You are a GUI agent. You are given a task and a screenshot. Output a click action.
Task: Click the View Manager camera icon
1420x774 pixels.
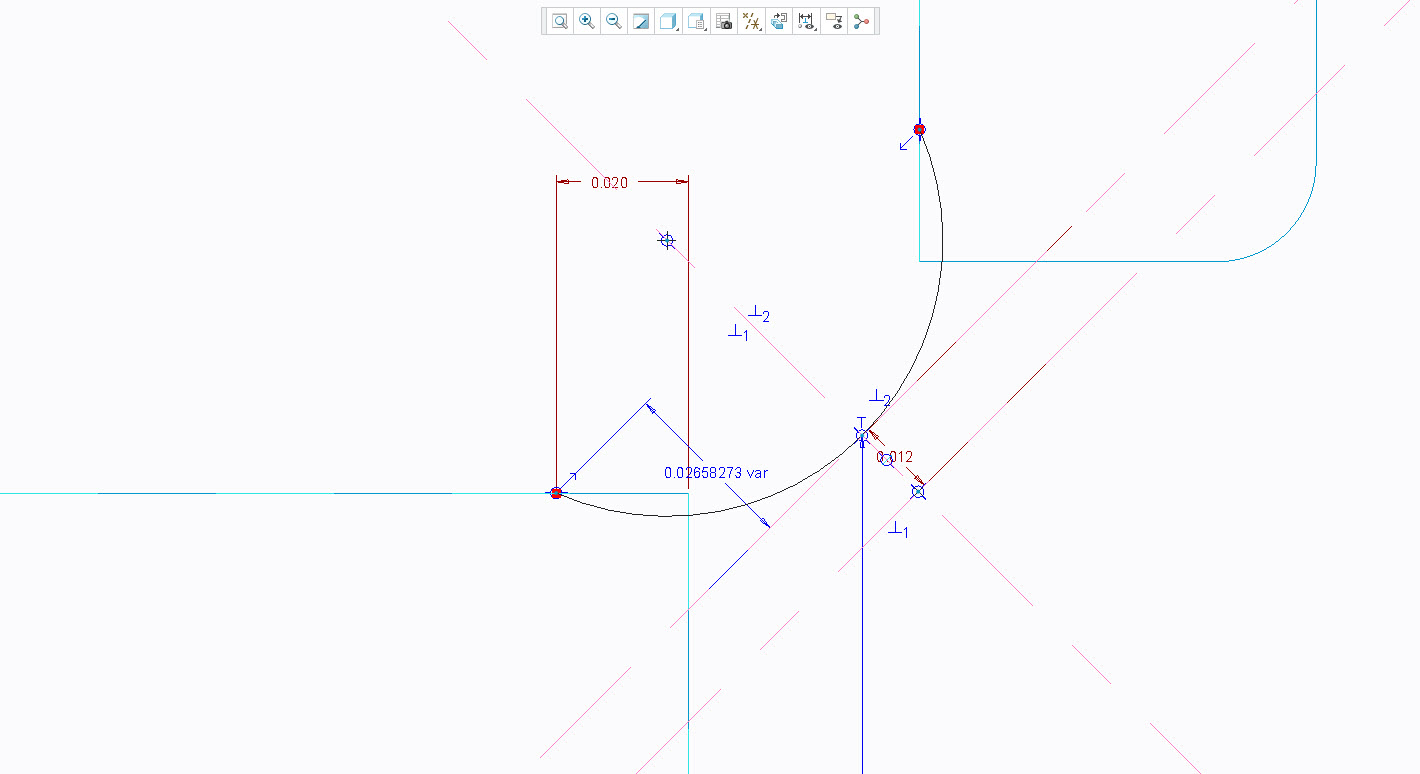pos(724,21)
